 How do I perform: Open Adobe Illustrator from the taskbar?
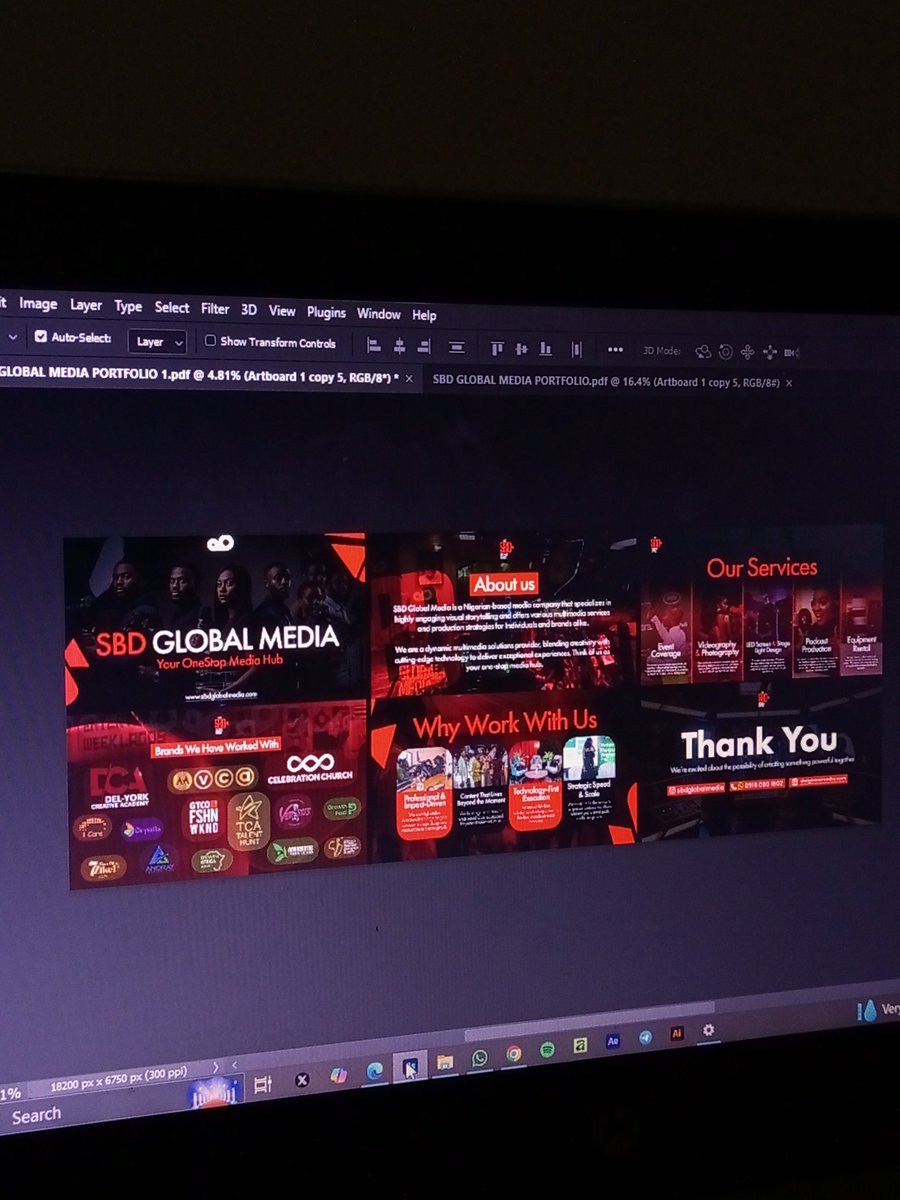(677, 1034)
